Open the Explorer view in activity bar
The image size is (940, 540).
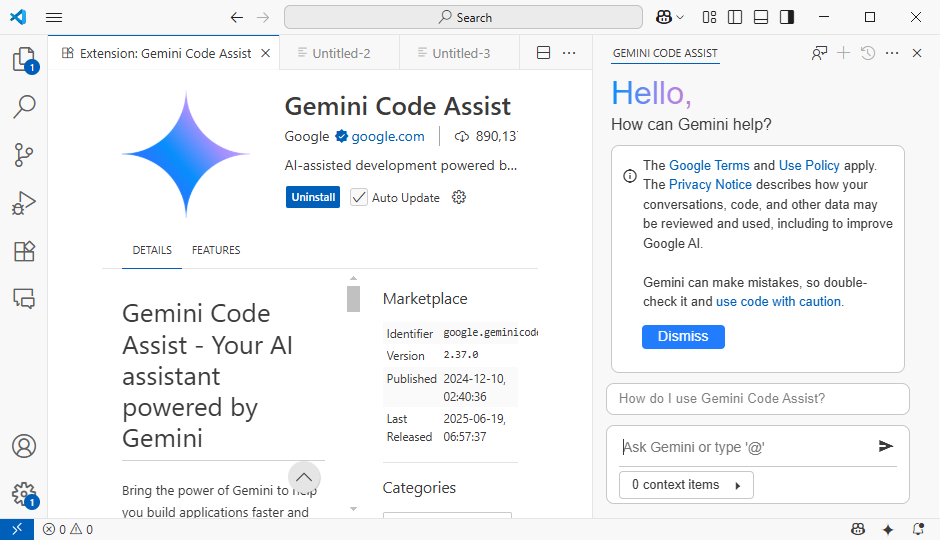24,59
